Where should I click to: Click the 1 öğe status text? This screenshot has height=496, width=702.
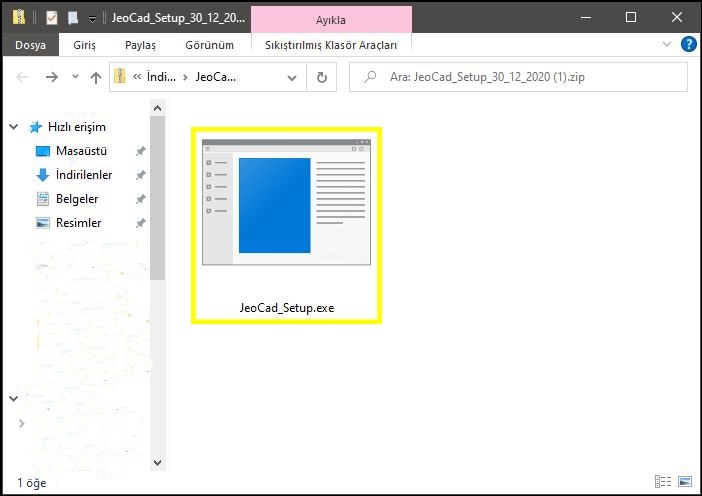[x=32, y=483]
